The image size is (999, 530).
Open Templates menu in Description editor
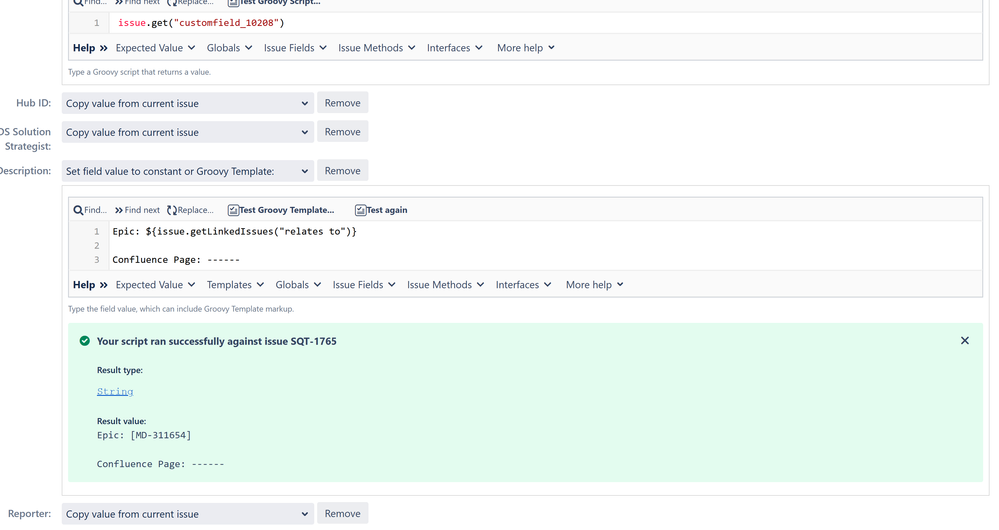pos(235,285)
